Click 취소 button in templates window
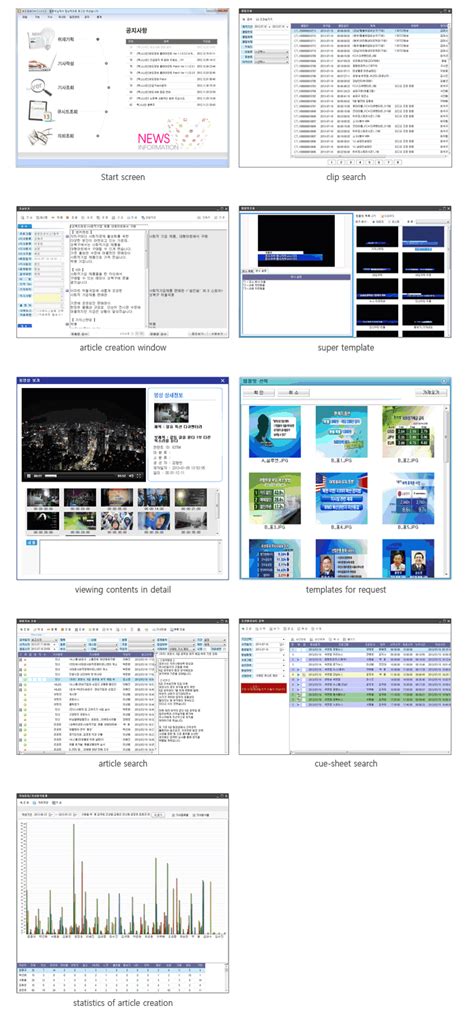The height and width of the screenshot is (1023, 474). coord(293,393)
